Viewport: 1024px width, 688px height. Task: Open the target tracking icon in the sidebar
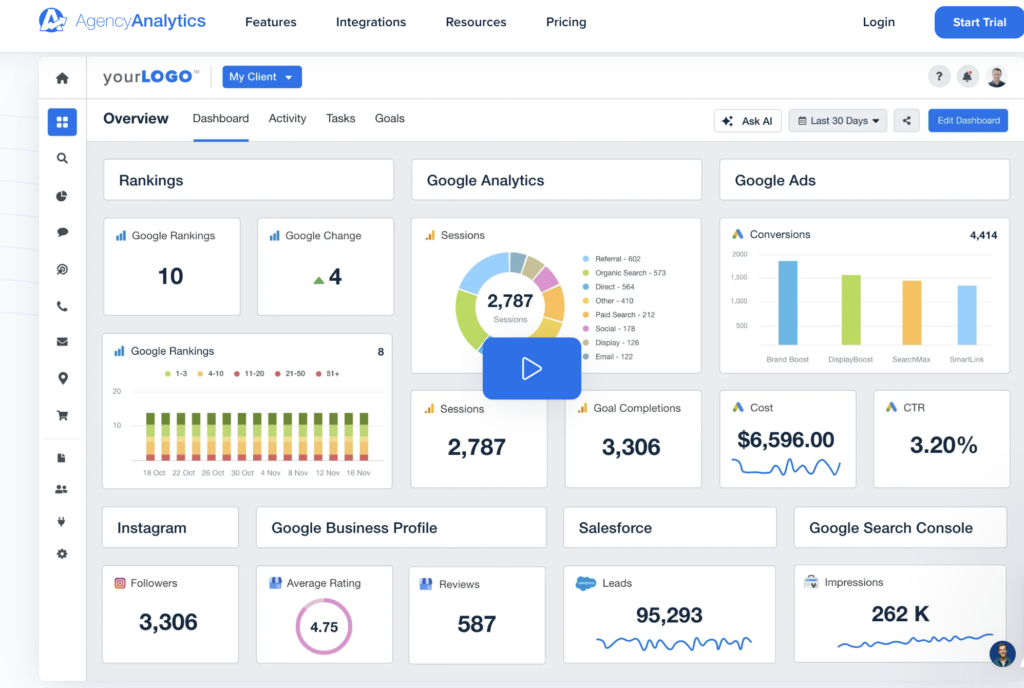[x=62, y=270]
